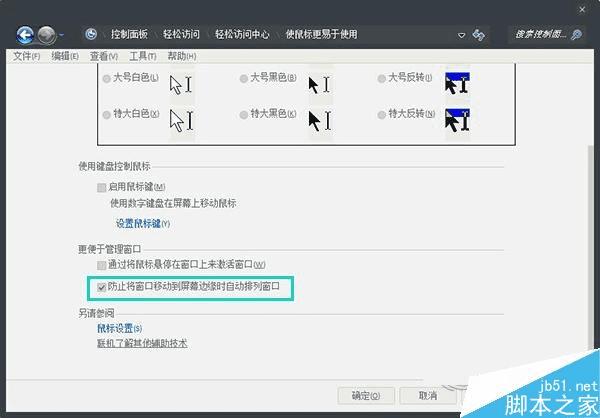Click the refresh icon beside address bar
Screen dimensions: 600x418
[x=478, y=35]
